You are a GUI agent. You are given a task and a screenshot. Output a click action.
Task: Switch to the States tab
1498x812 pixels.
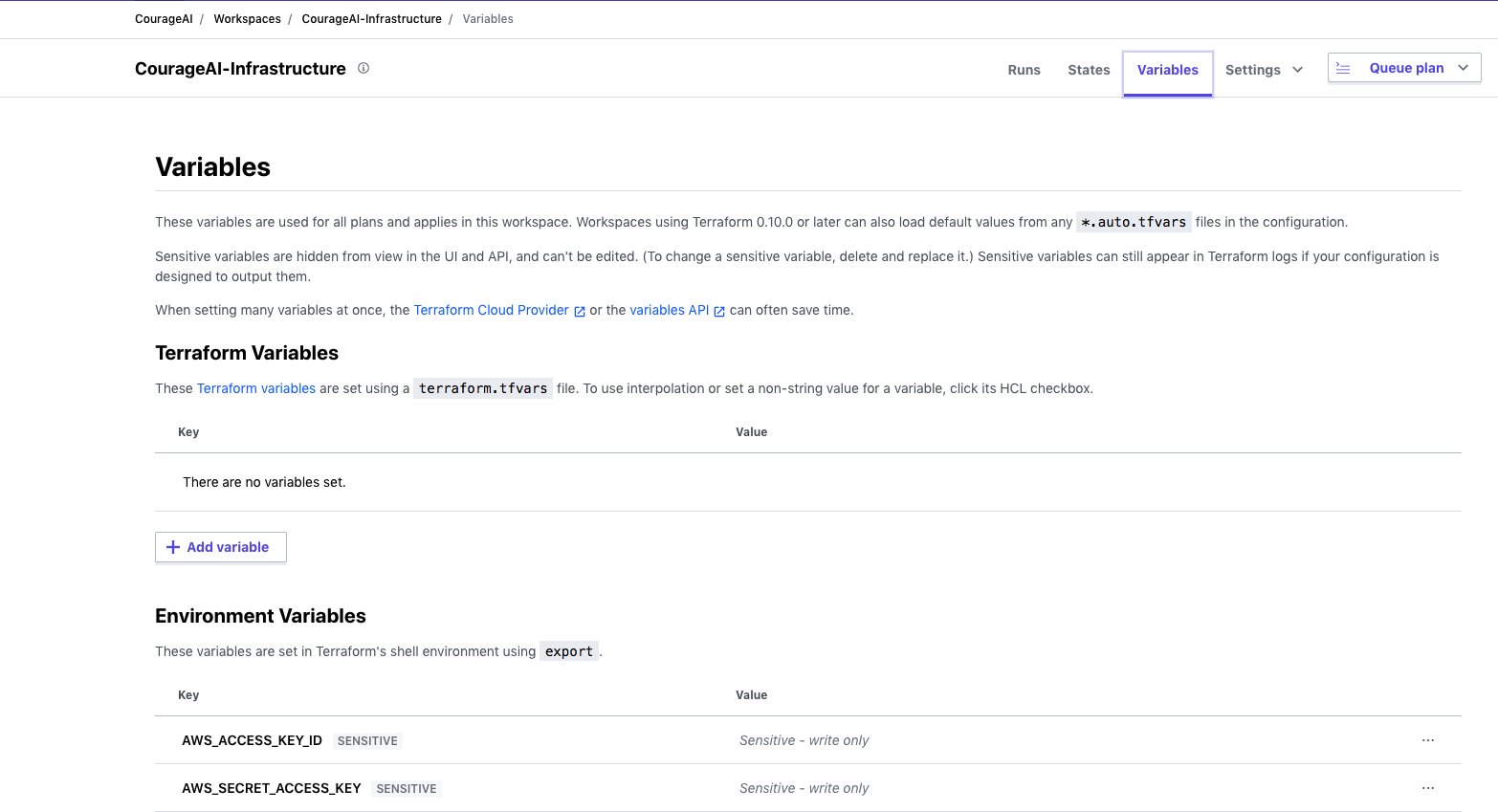coord(1089,70)
